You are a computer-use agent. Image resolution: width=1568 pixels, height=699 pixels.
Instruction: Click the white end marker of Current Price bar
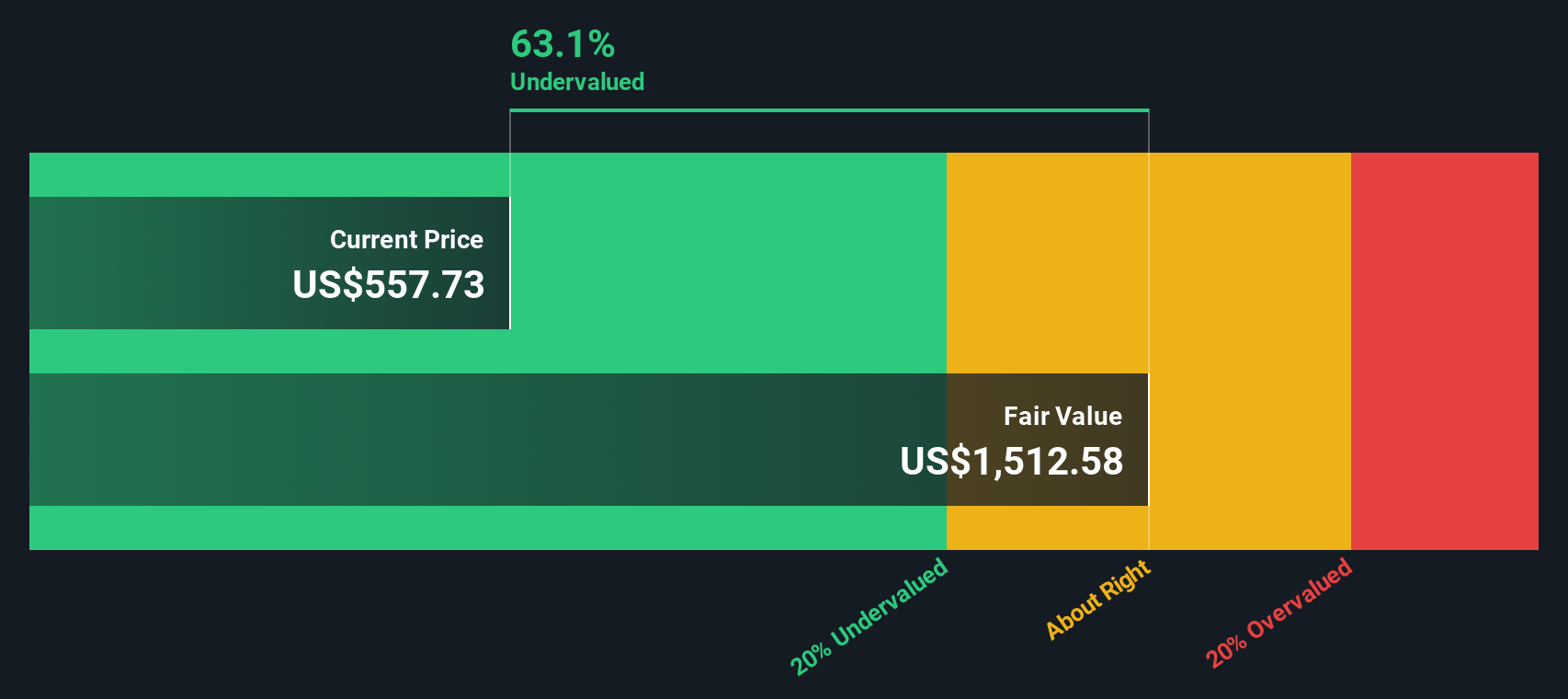tap(510, 263)
